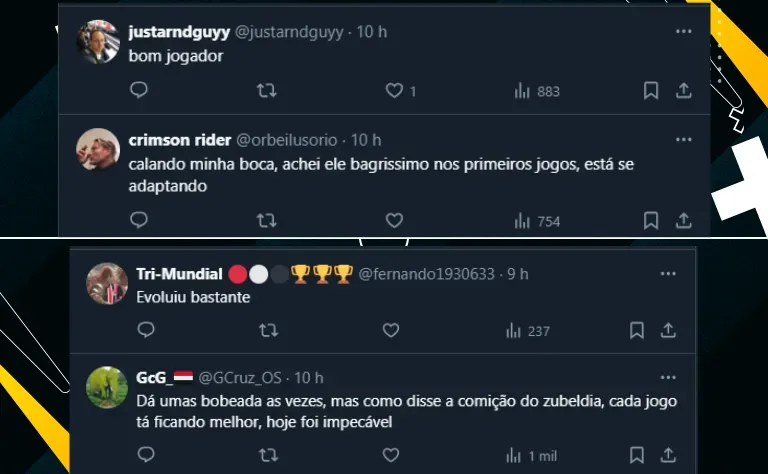
Task: Open GcG_'s profile avatar
Action: click(x=106, y=386)
